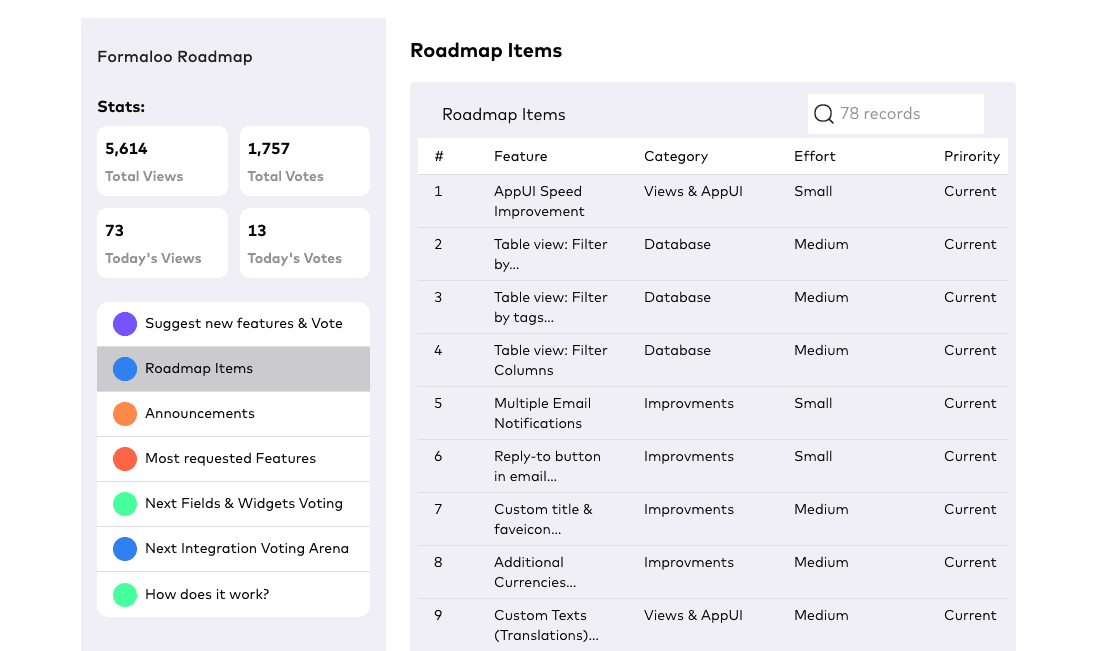Screen dimensions: 1116x651
Task: Click row number 6 in the table
Action: 438,457
